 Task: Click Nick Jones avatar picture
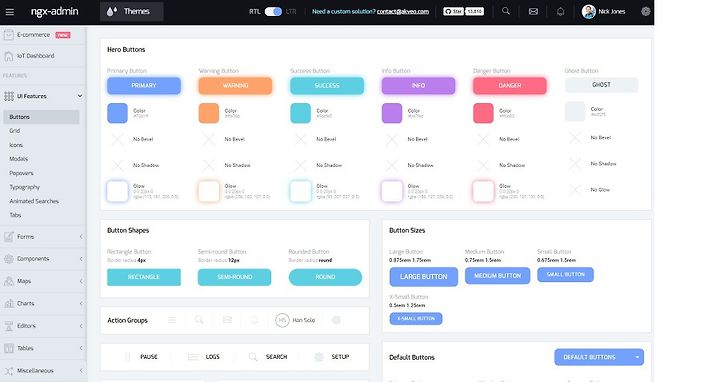pos(589,11)
